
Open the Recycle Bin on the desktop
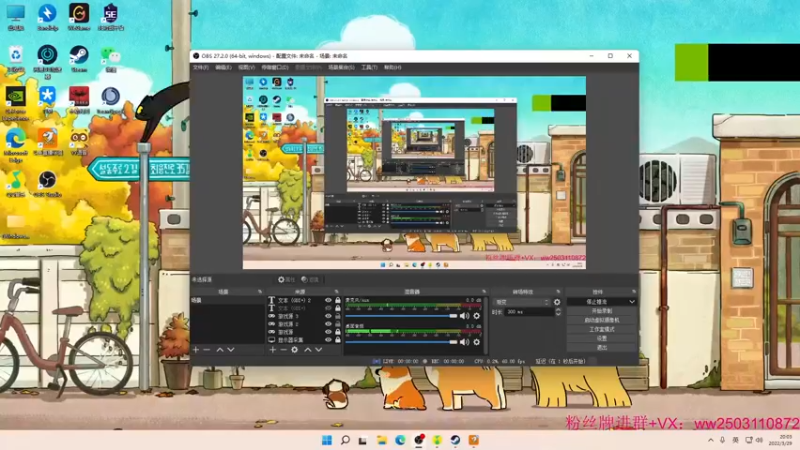[x=16, y=58]
